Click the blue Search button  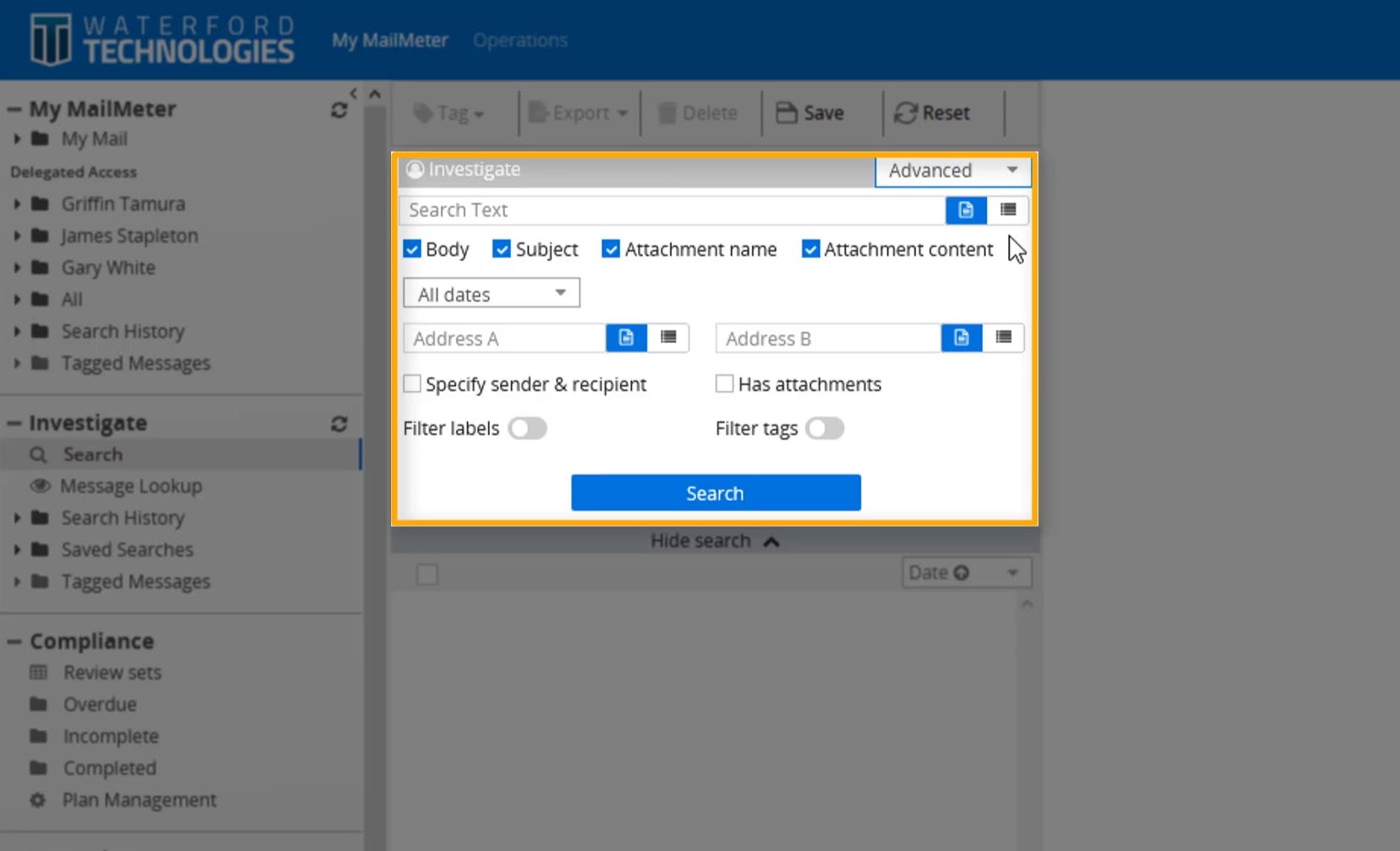point(716,493)
